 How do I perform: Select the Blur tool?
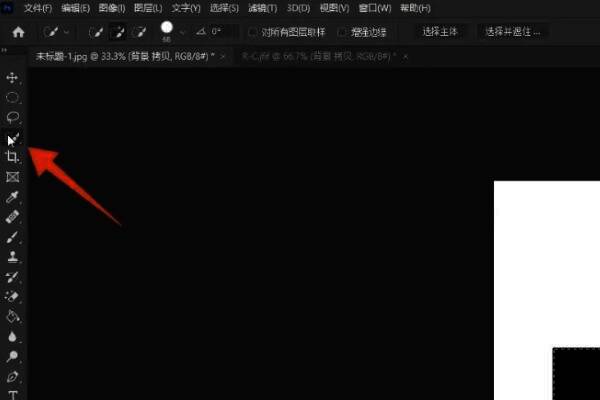click(x=12, y=336)
